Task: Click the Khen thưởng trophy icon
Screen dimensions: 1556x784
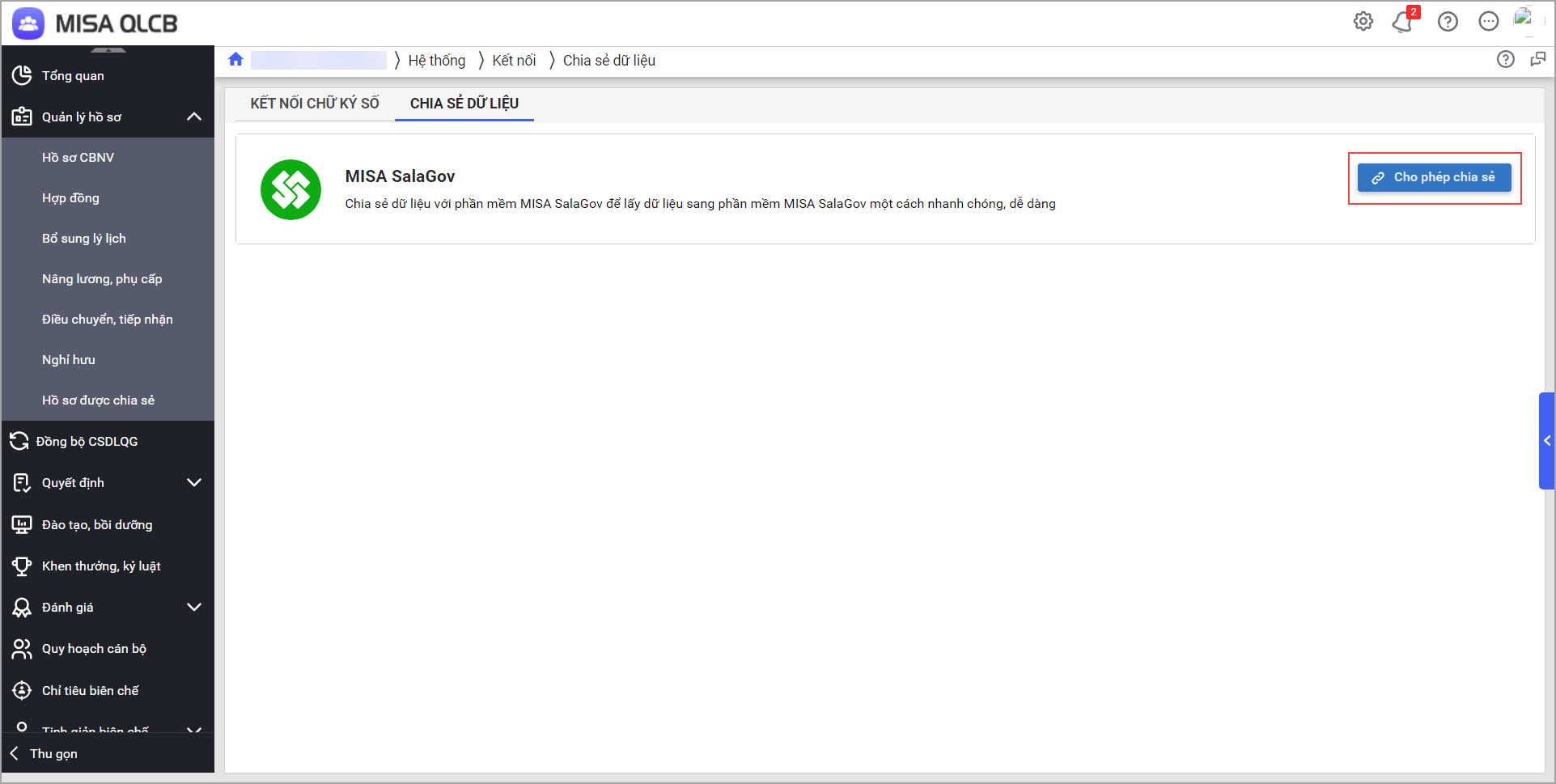Action: pos(22,566)
